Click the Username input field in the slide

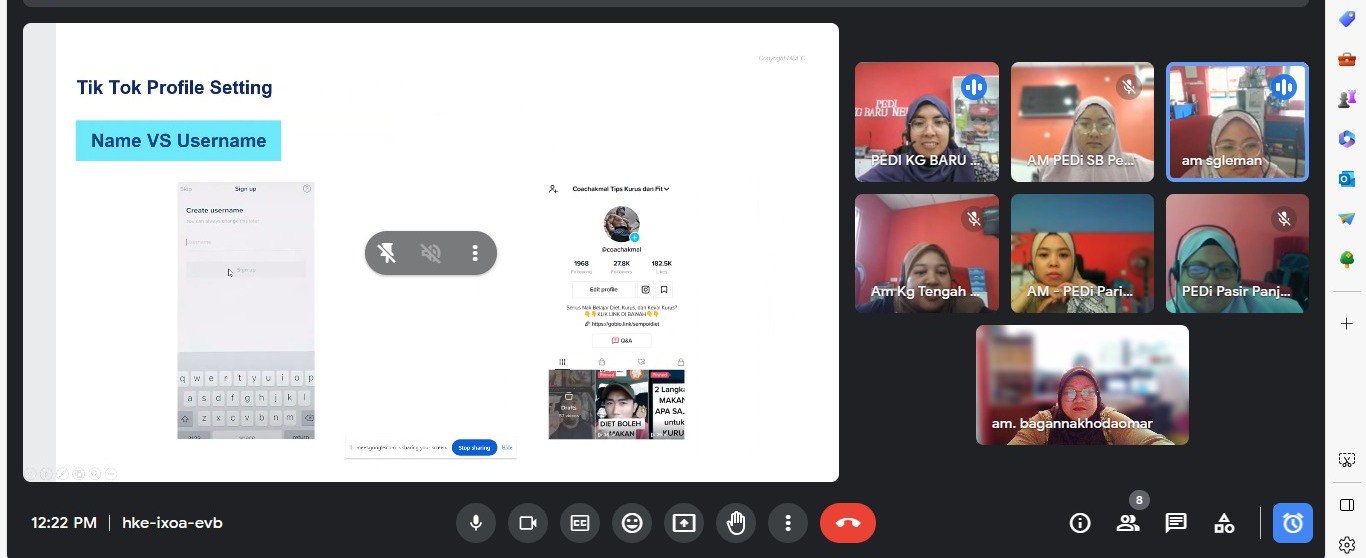246,241
